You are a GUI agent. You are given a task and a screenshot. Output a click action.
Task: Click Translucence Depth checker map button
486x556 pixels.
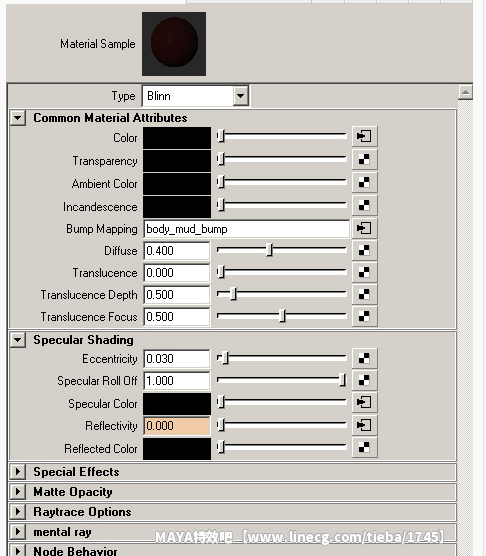coord(364,294)
